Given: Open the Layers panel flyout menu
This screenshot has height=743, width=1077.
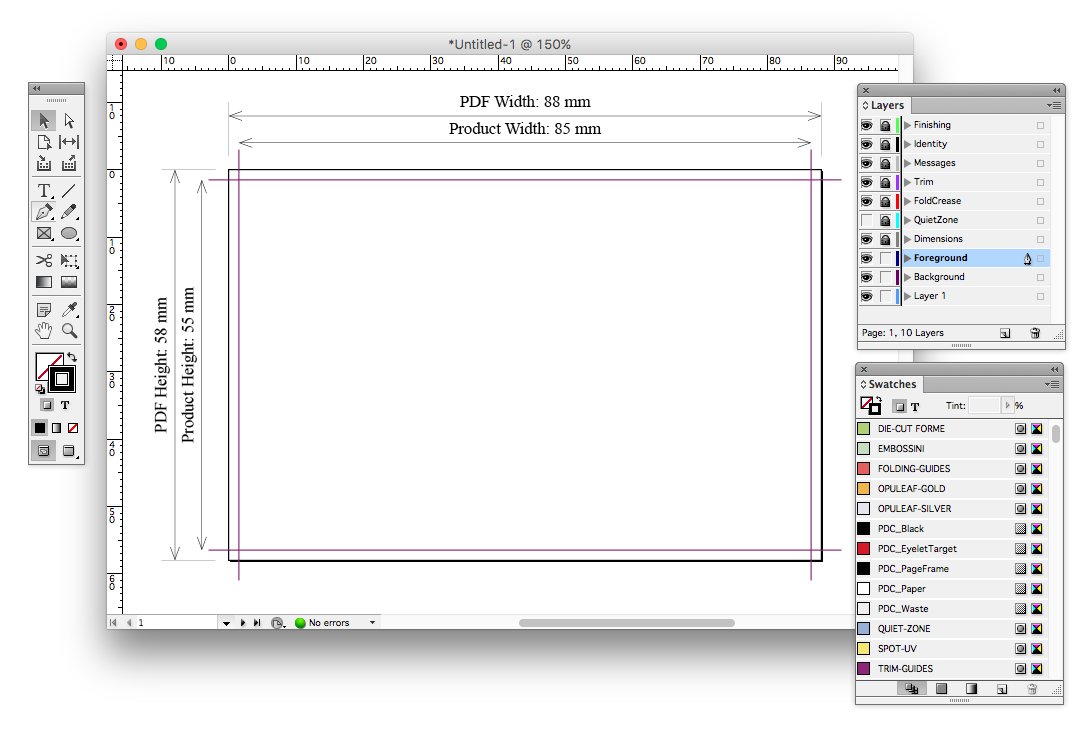Looking at the screenshot, I should coord(1053,105).
